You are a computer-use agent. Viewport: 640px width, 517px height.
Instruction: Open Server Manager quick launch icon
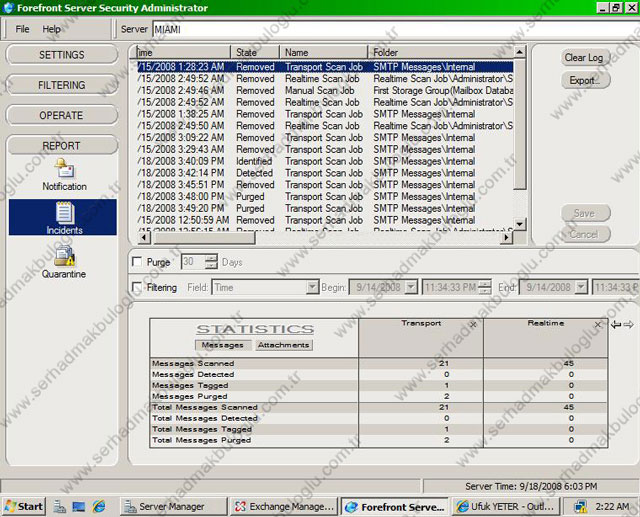coord(60,507)
